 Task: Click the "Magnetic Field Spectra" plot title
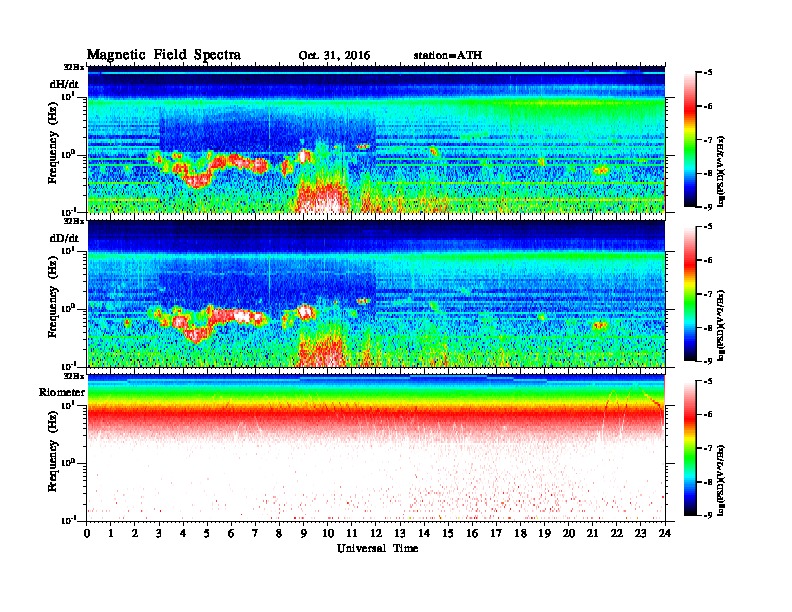pyautogui.click(x=164, y=55)
